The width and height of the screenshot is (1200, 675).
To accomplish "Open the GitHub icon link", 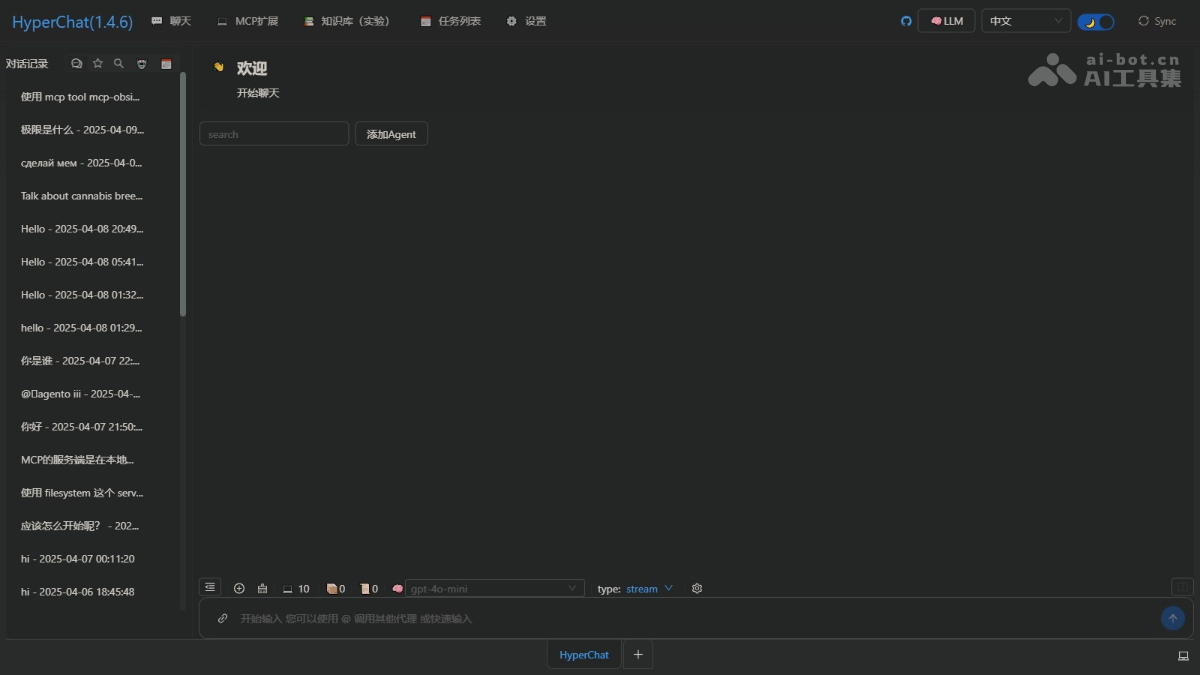I will 906,21.
